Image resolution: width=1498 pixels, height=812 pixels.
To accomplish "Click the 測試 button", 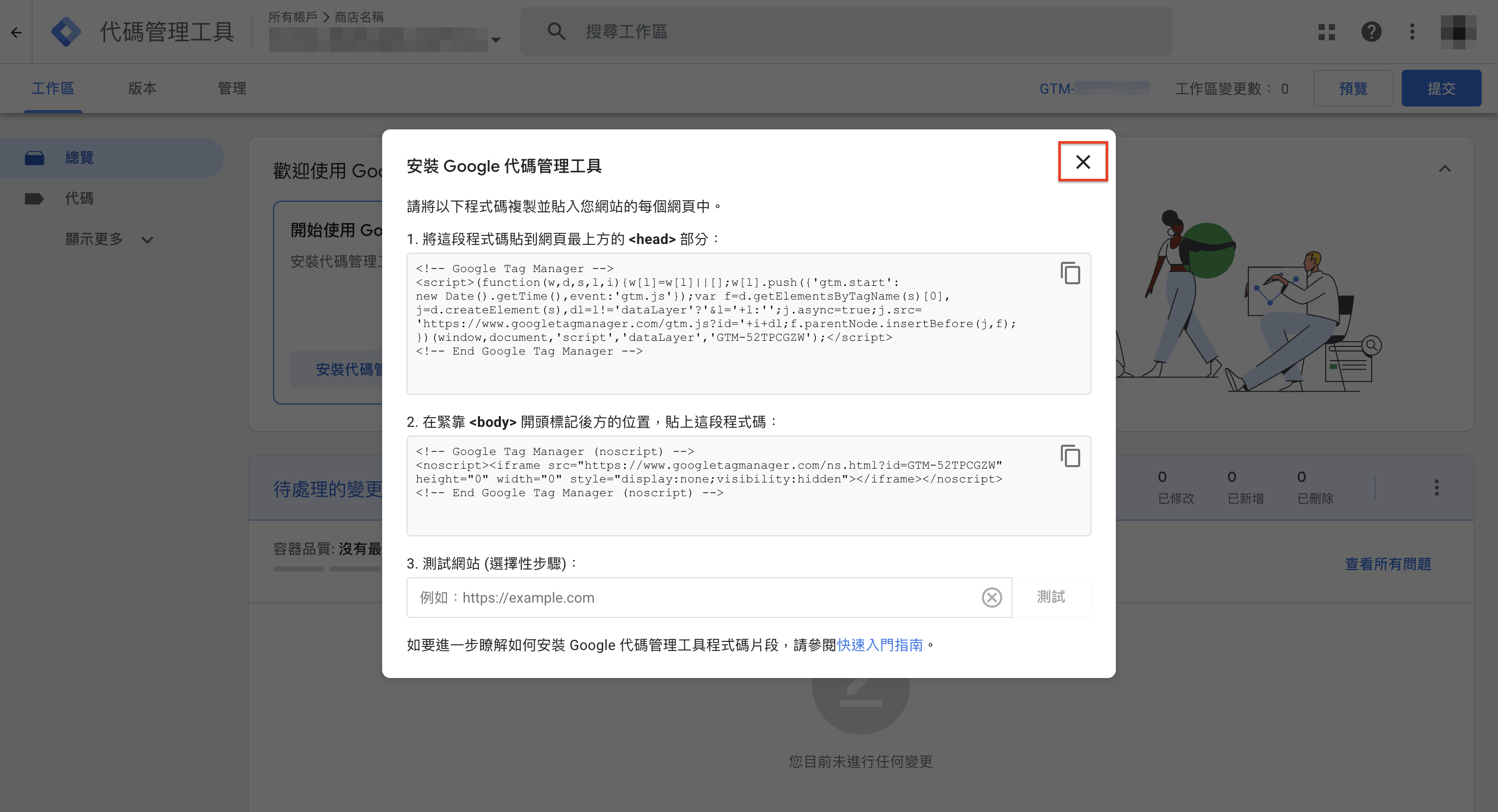I will pos(1051,597).
